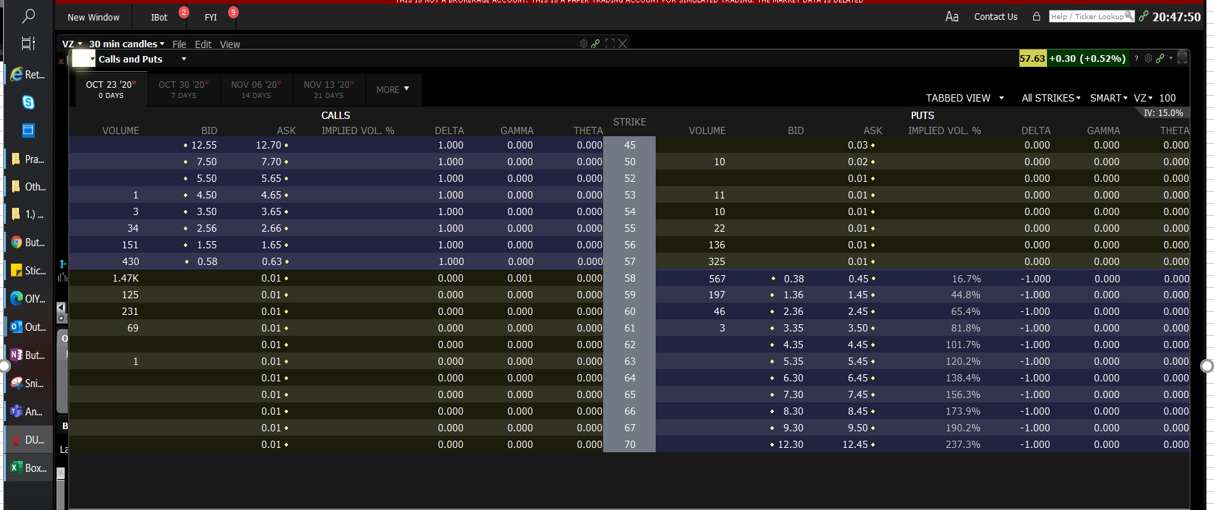Click the green chain link icon in chart header
1214x510 pixels.
click(x=595, y=44)
